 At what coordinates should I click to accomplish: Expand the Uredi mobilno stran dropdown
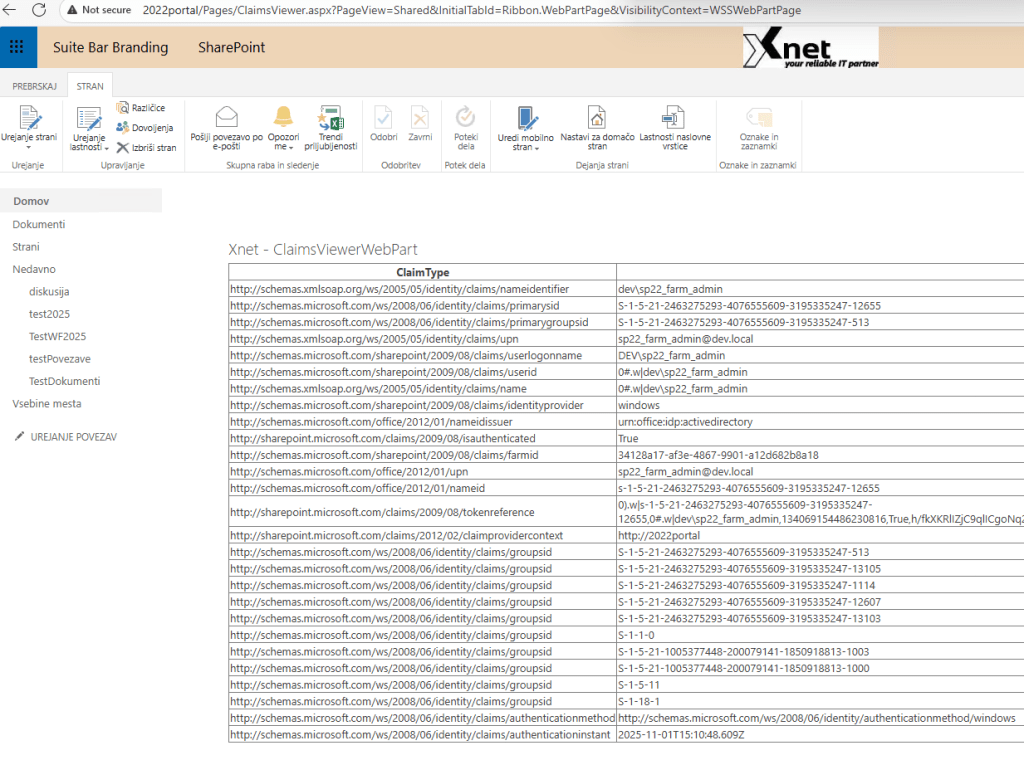[526, 147]
